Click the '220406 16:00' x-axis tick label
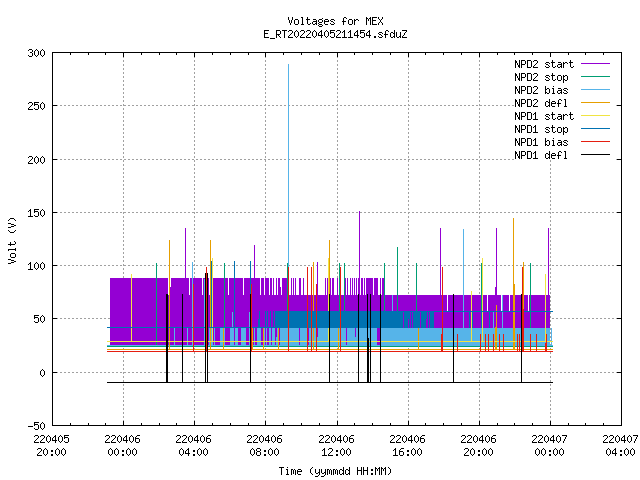 [407, 446]
